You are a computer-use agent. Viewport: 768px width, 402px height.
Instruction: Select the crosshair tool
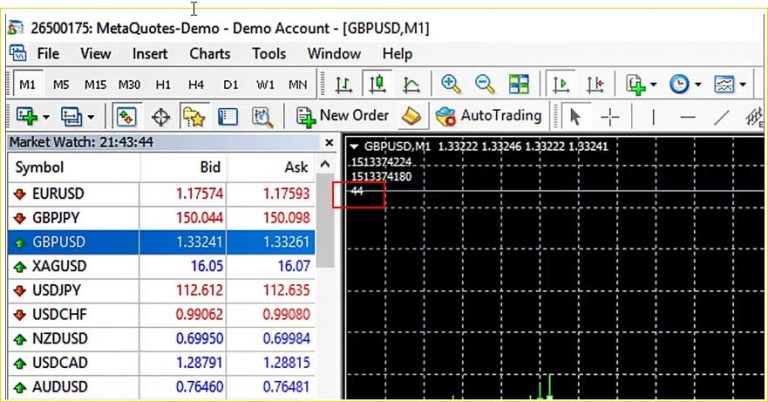coord(610,117)
